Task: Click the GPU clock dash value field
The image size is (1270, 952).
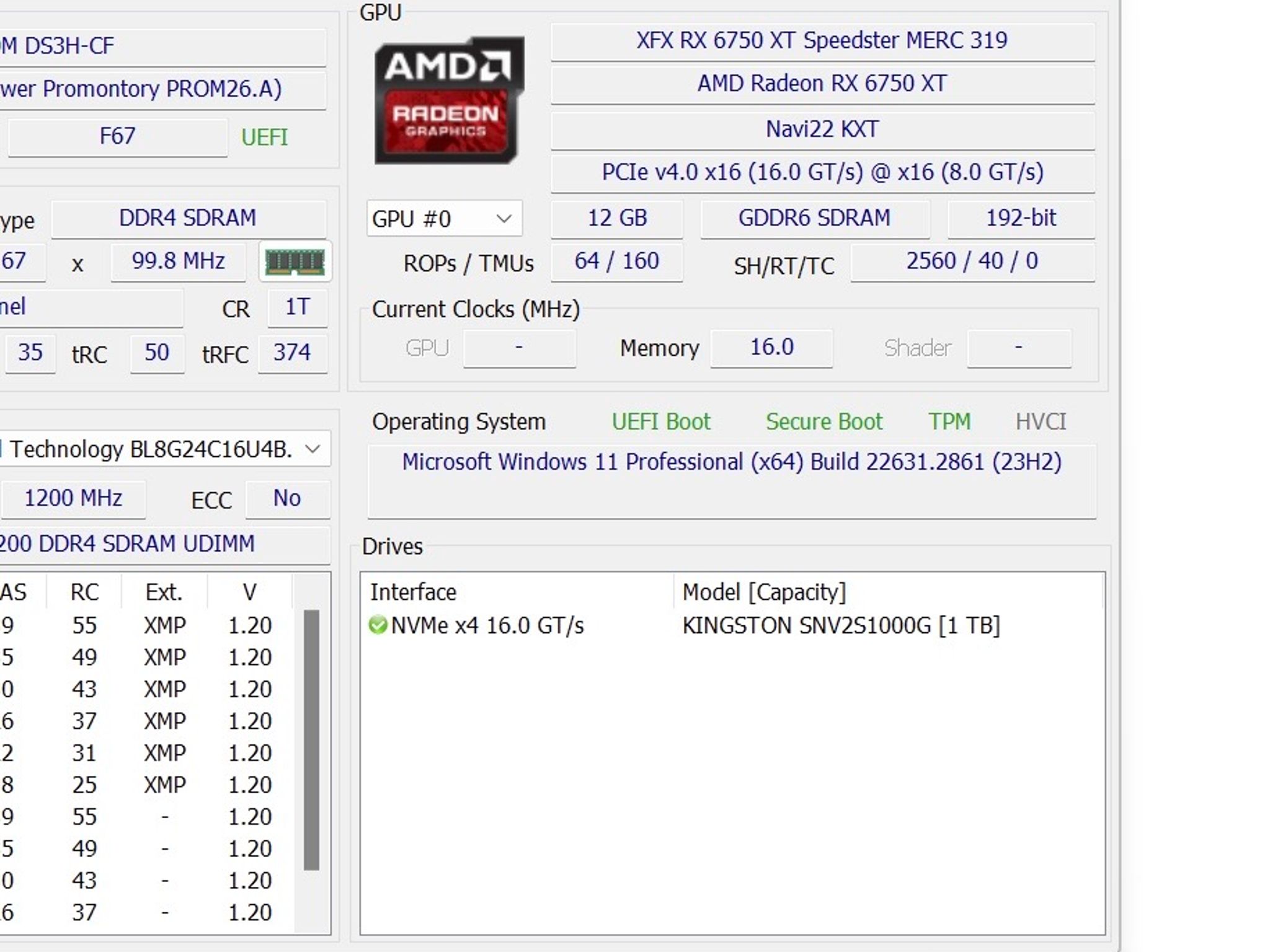Action: [x=519, y=348]
